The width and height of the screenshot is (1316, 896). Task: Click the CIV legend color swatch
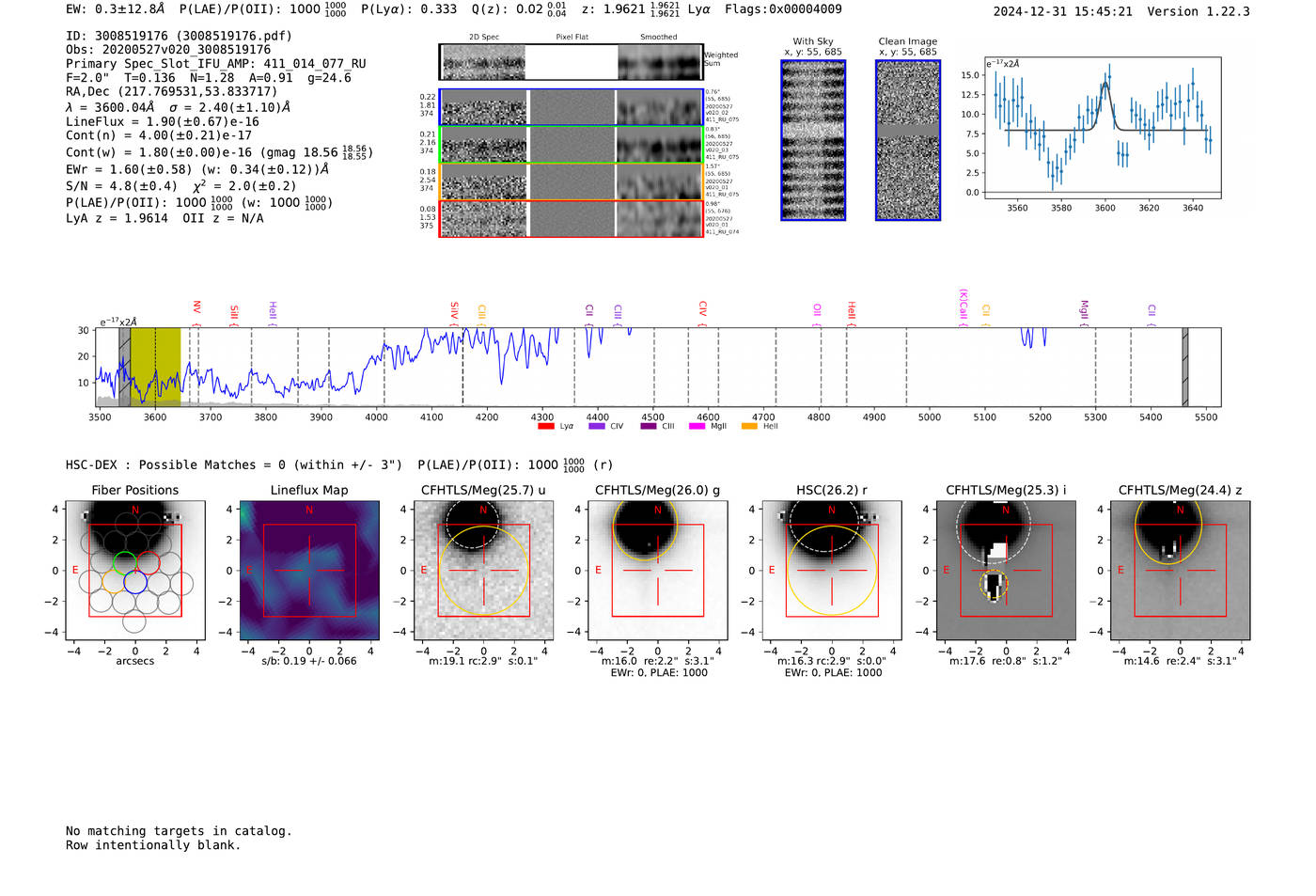click(597, 426)
